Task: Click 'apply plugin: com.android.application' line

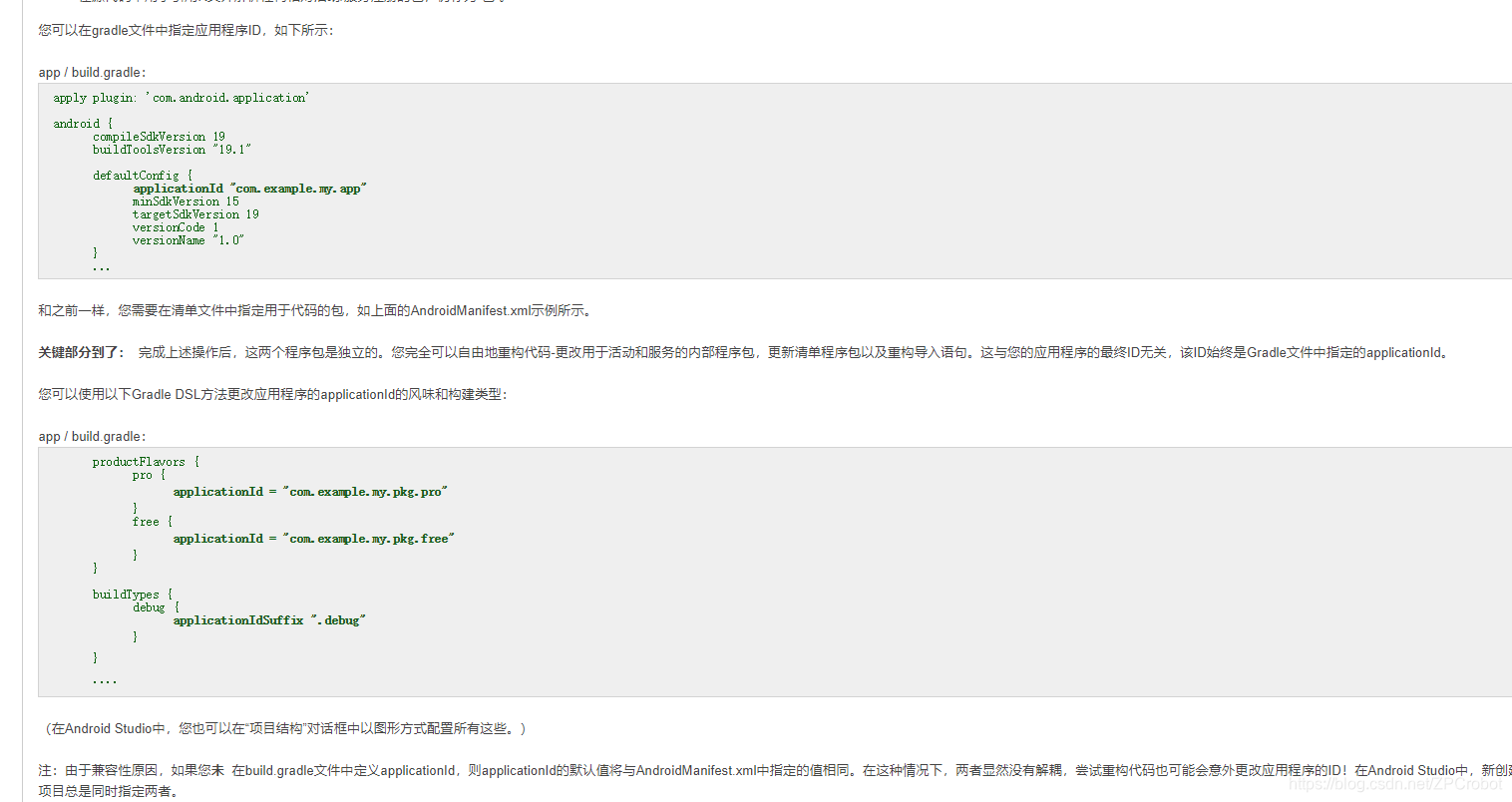Action: click(182, 98)
